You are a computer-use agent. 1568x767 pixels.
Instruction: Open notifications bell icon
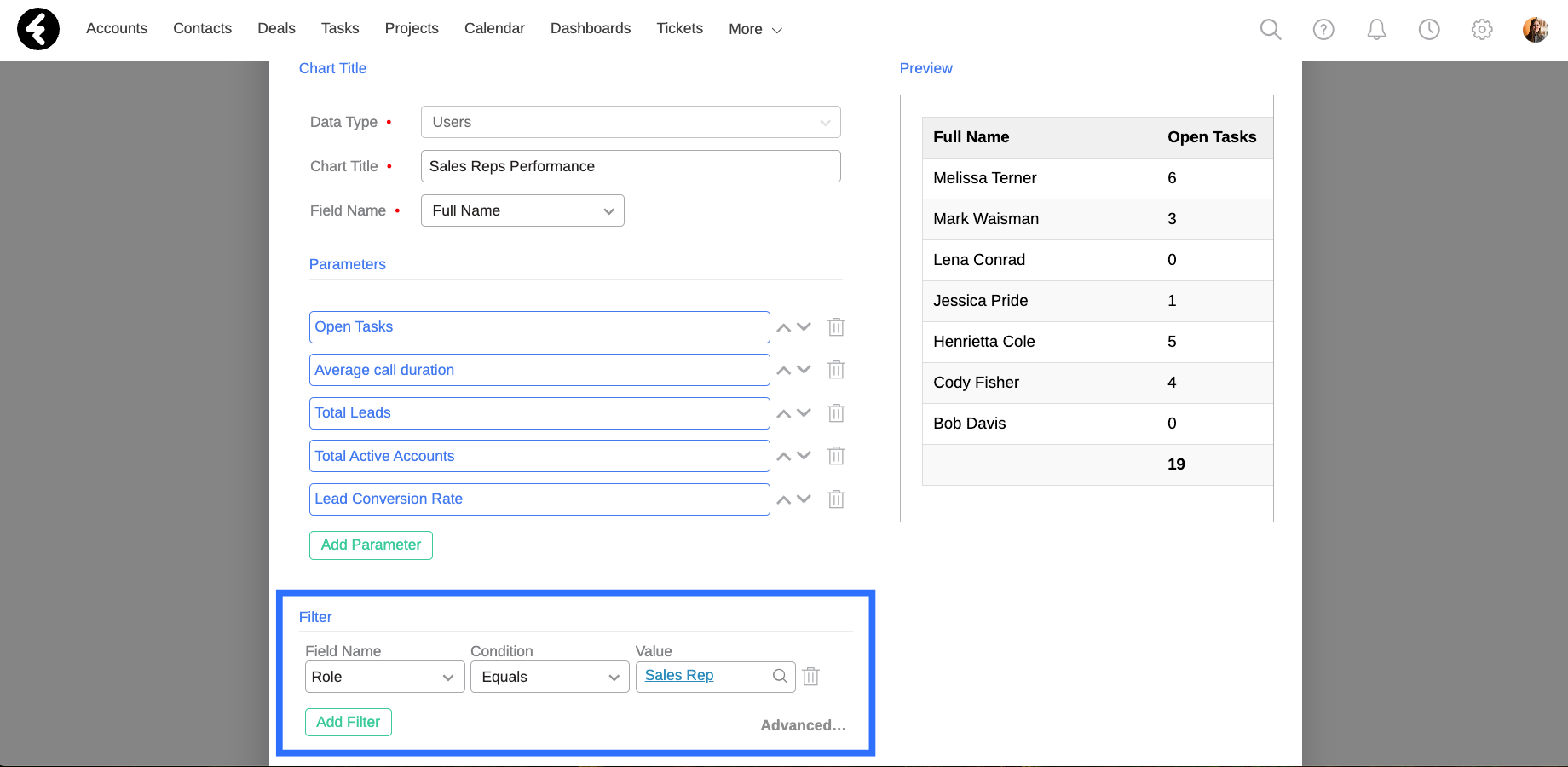[x=1376, y=29]
